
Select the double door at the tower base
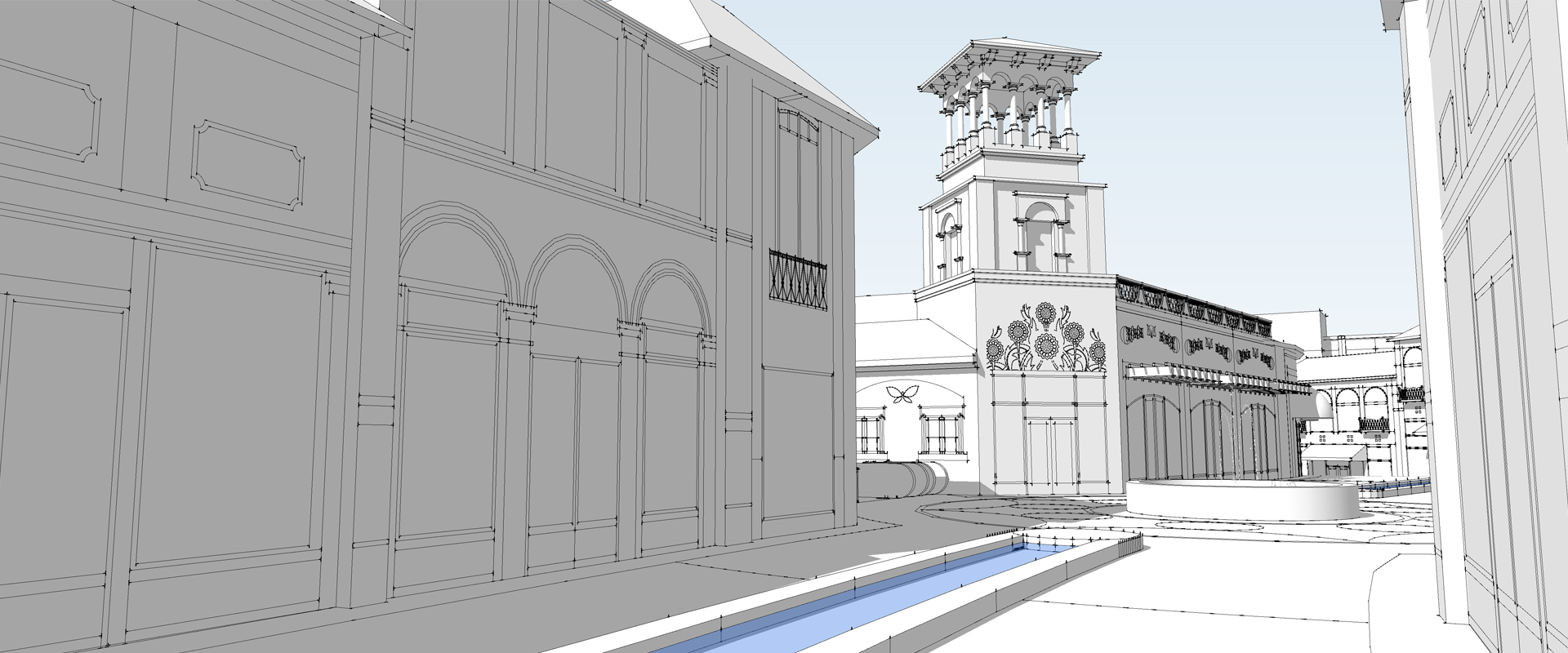[1040, 453]
